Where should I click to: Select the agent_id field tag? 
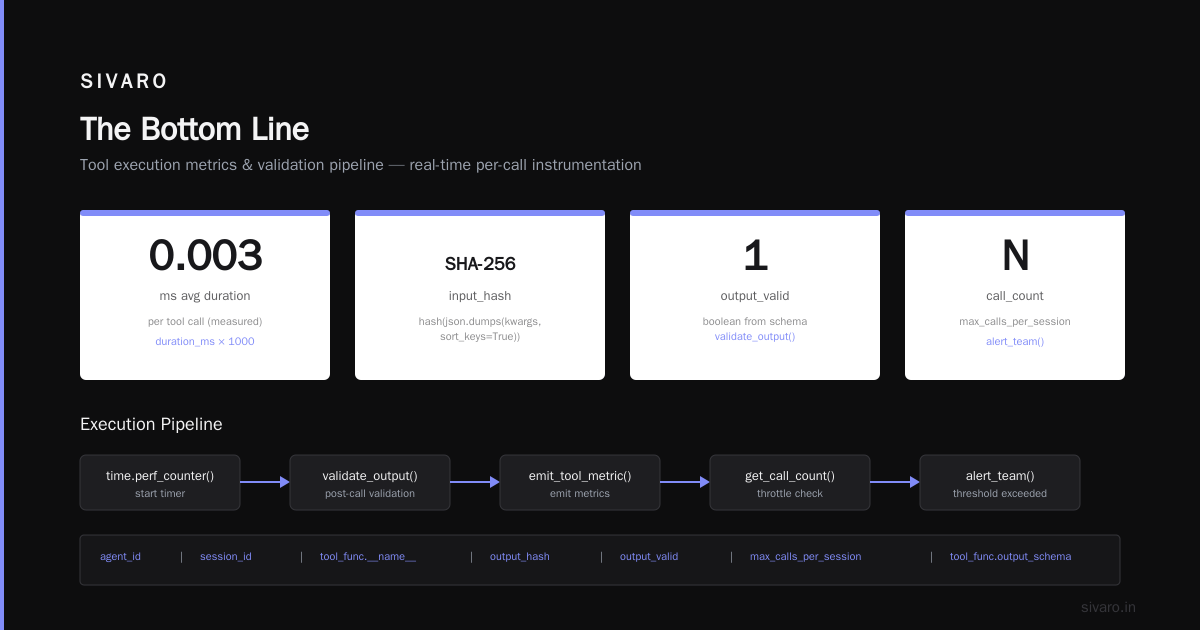click(x=120, y=557)
